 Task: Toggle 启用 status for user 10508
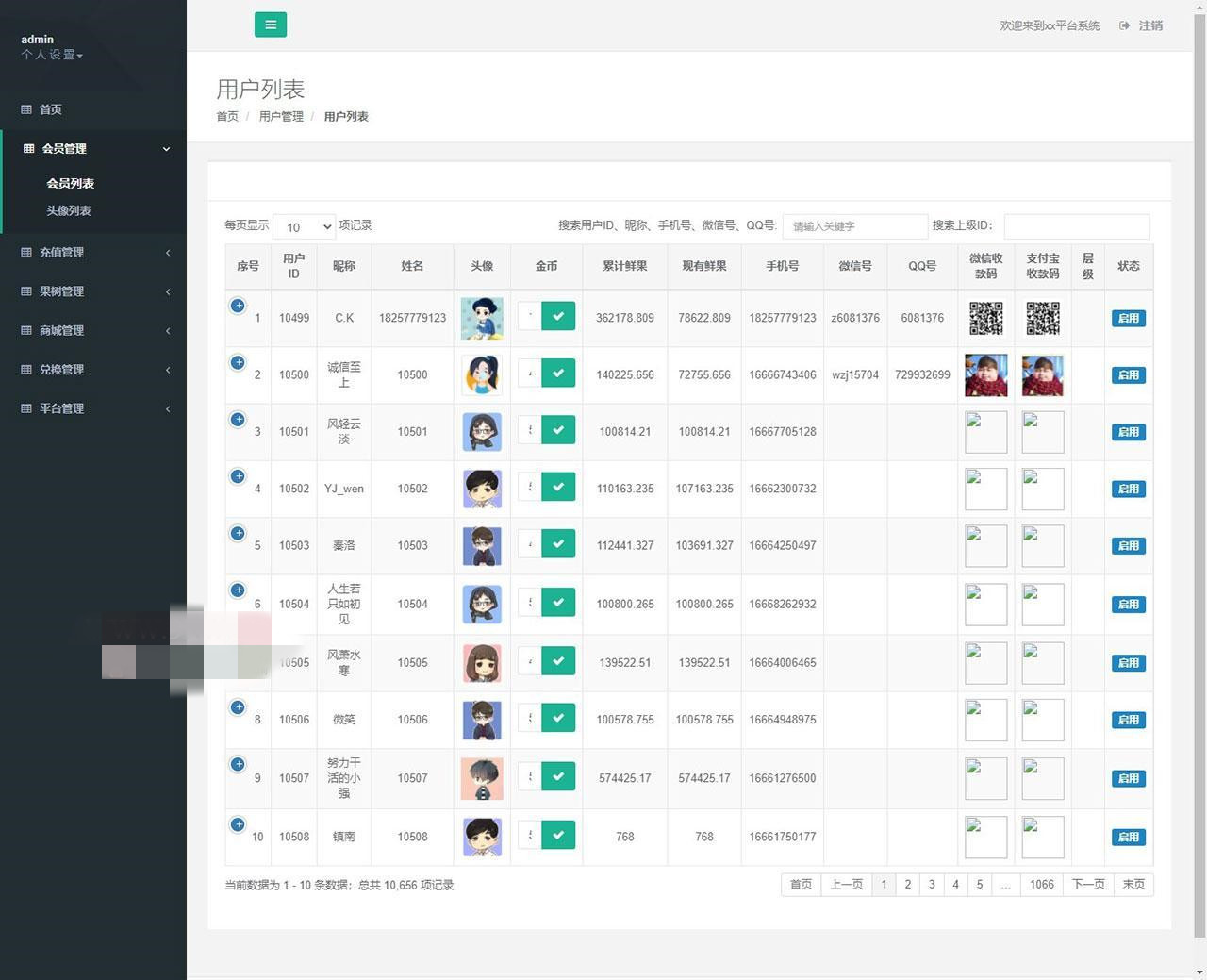coord(1128,838)
